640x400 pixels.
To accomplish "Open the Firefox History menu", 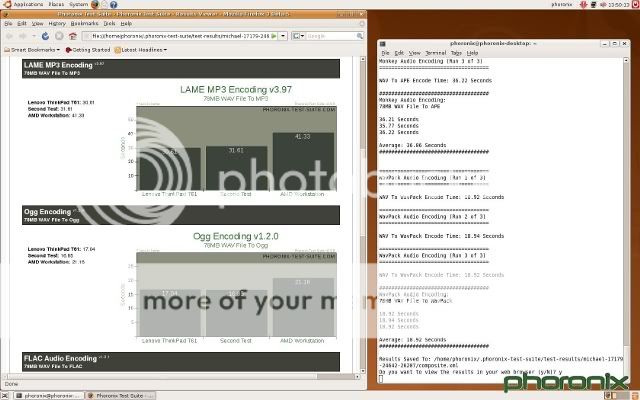I will point(57,24).
